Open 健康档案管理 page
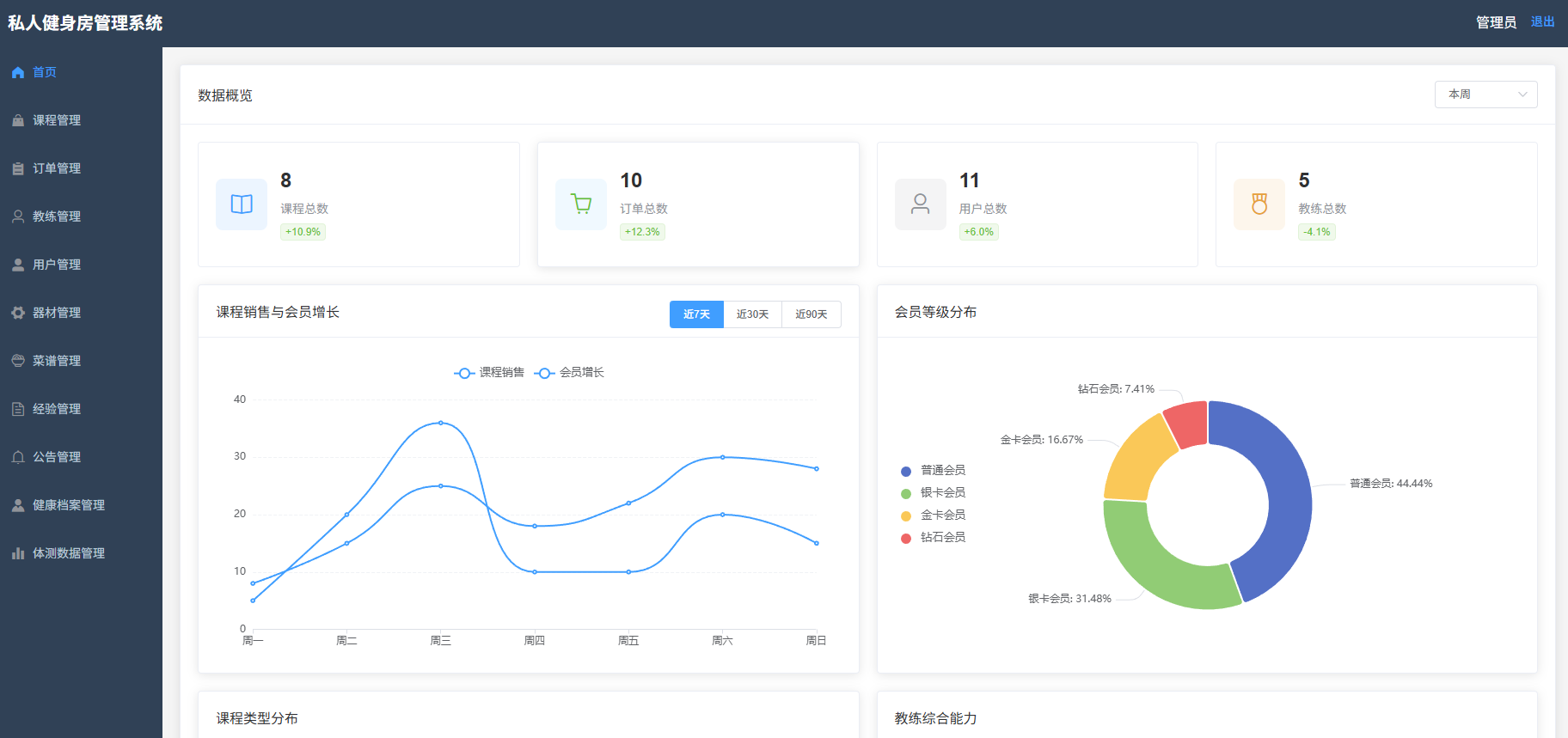1568x738 pixels. coord(81,505)
